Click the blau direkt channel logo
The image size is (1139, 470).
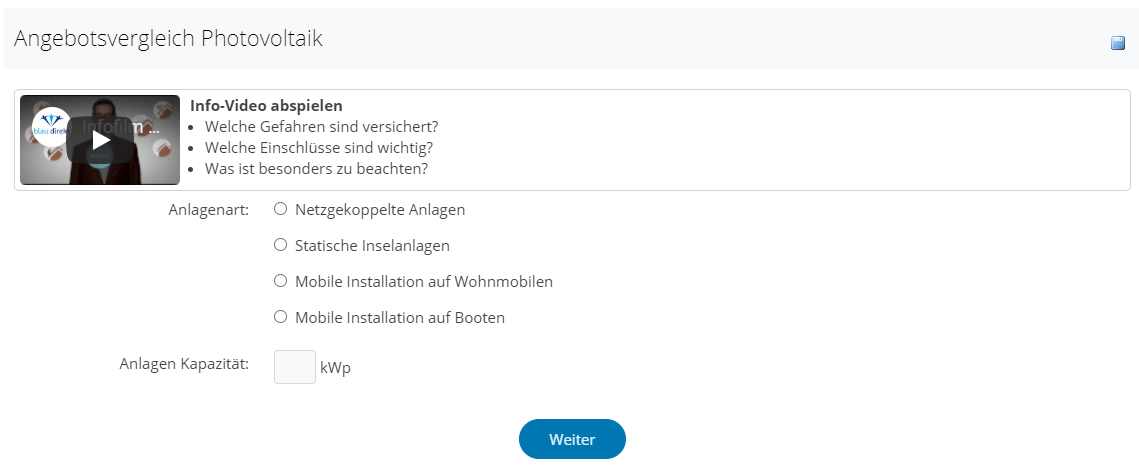point(50,127)
